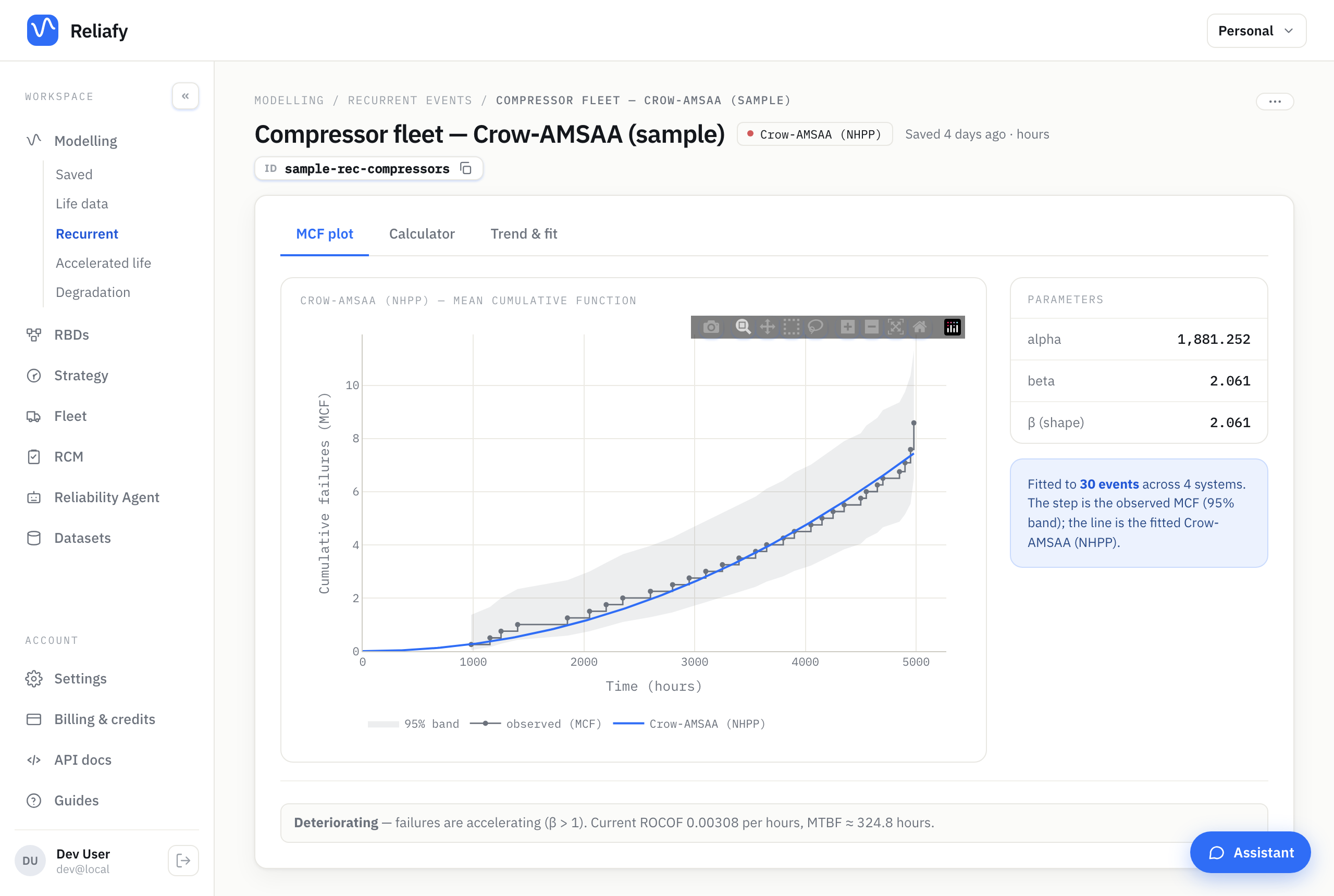
Task: Copy the sample-rec-compressors ID
Action: [466, 169]
